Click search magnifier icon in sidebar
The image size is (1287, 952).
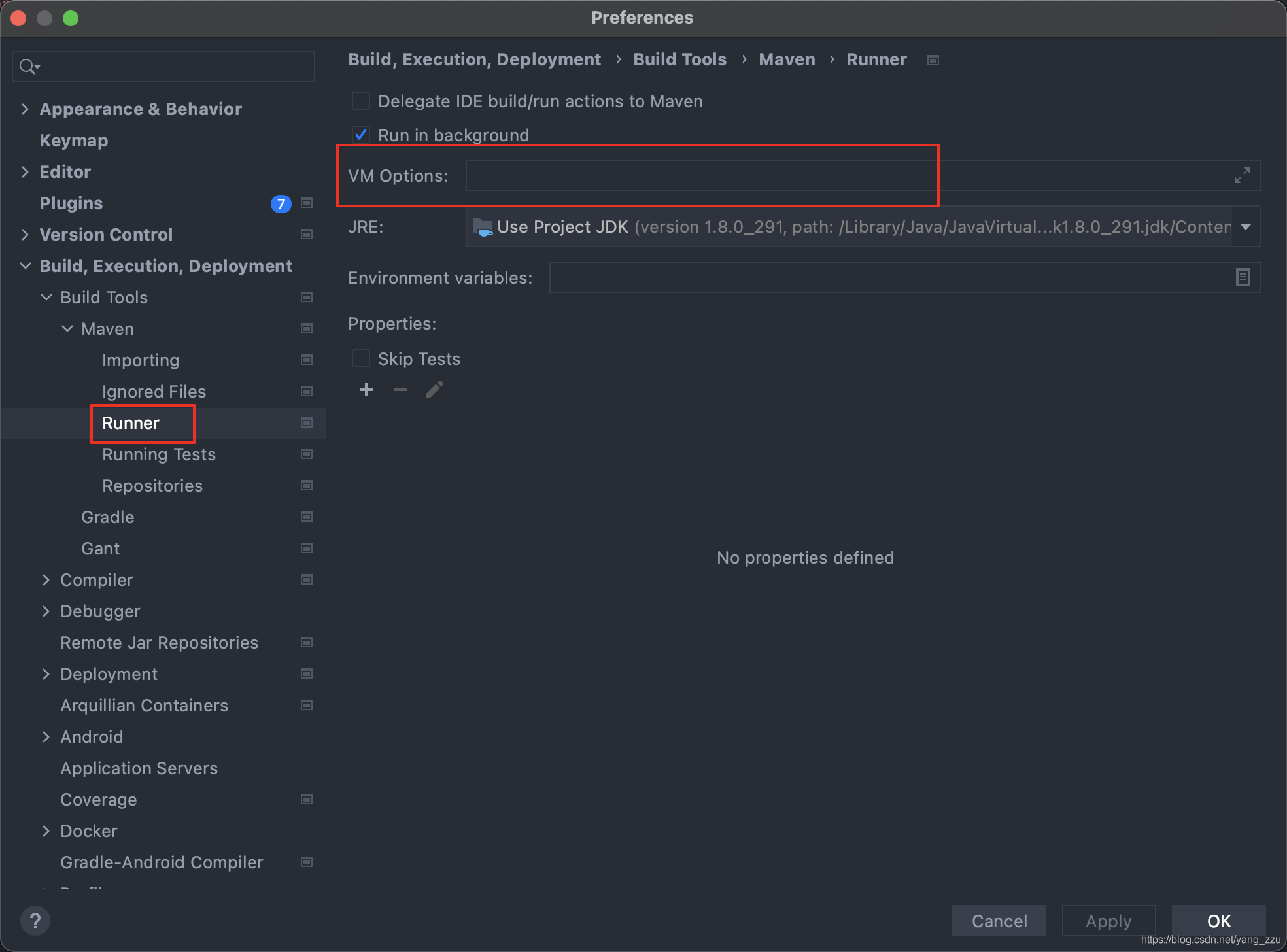pyautogui.click(x=28, y=67)
